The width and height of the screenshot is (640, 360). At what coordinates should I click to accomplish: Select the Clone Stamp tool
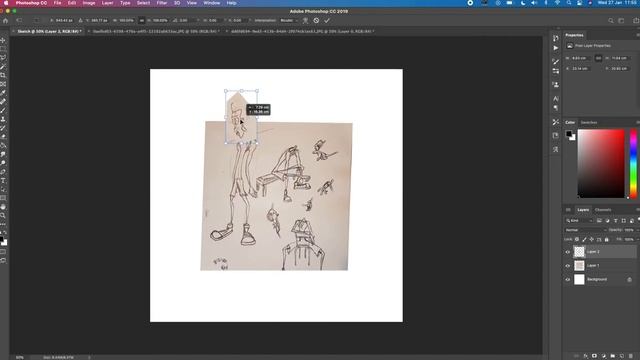click(x=3, y=119)
